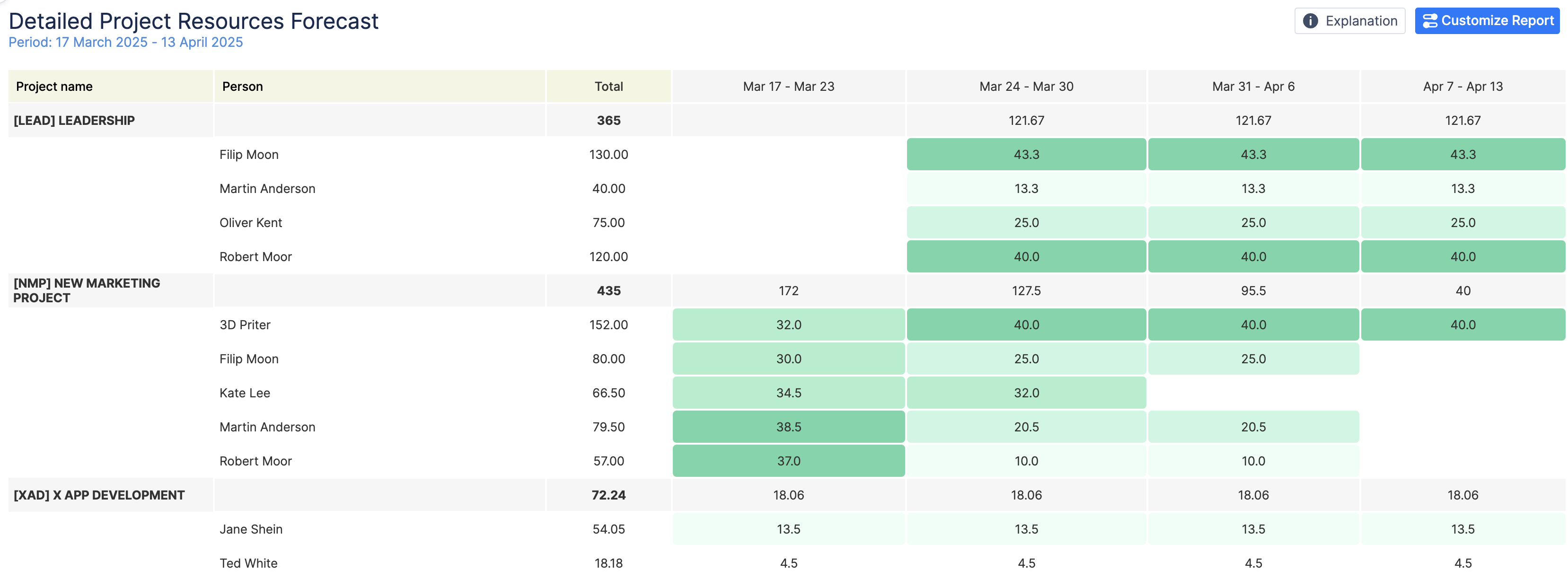Click Kate Lee's 34.5 hours cell

tap(788, 393)
